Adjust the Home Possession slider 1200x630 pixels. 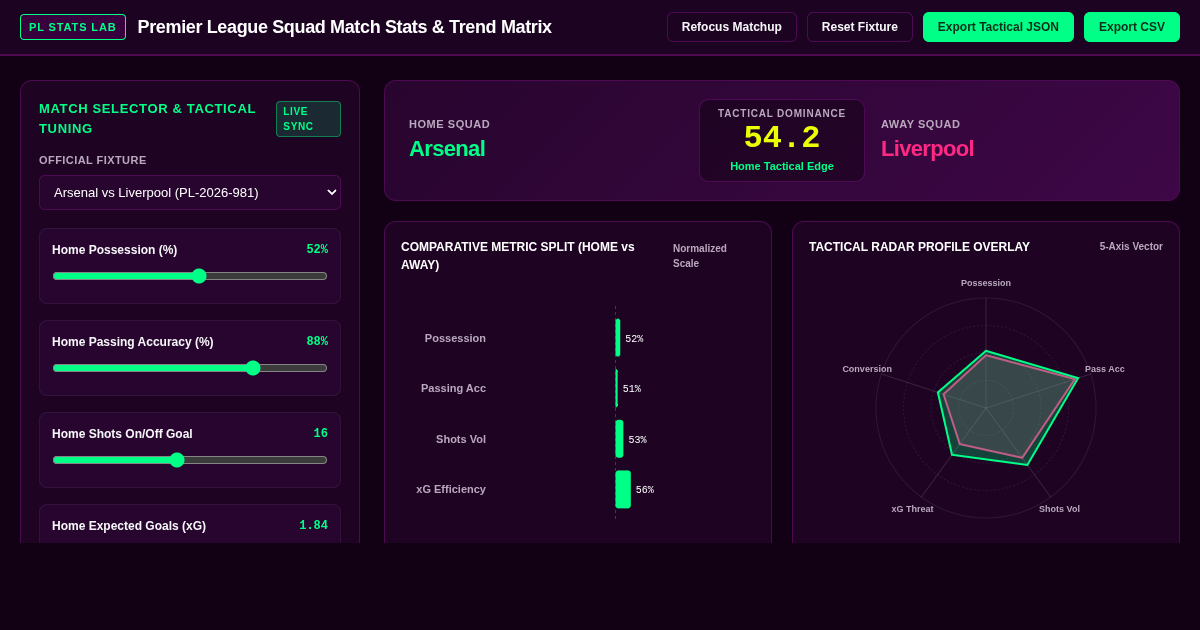[x=190, y=276]
